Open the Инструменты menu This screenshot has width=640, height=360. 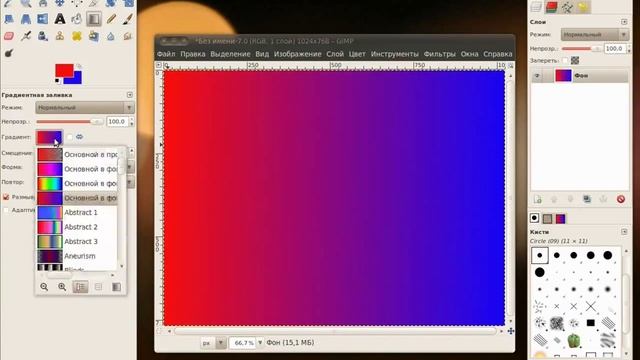395,54
